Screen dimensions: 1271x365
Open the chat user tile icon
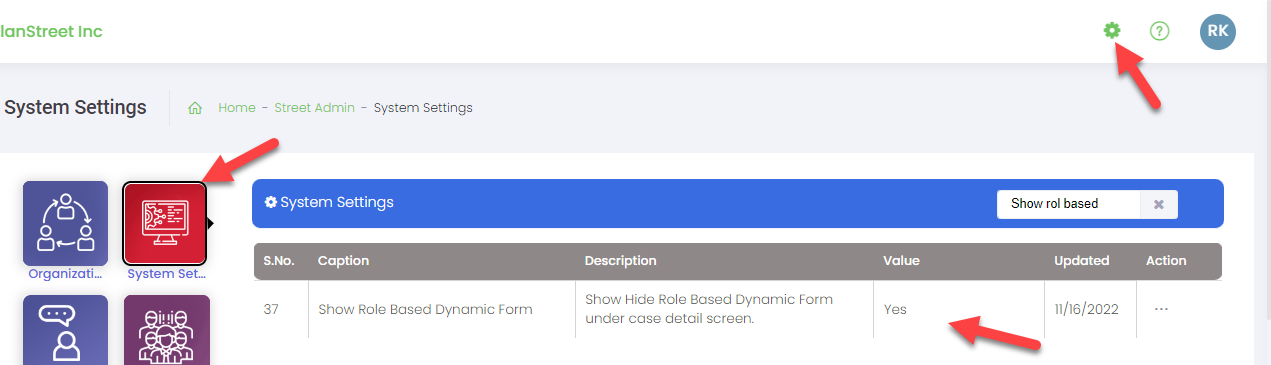click(65, 330)
